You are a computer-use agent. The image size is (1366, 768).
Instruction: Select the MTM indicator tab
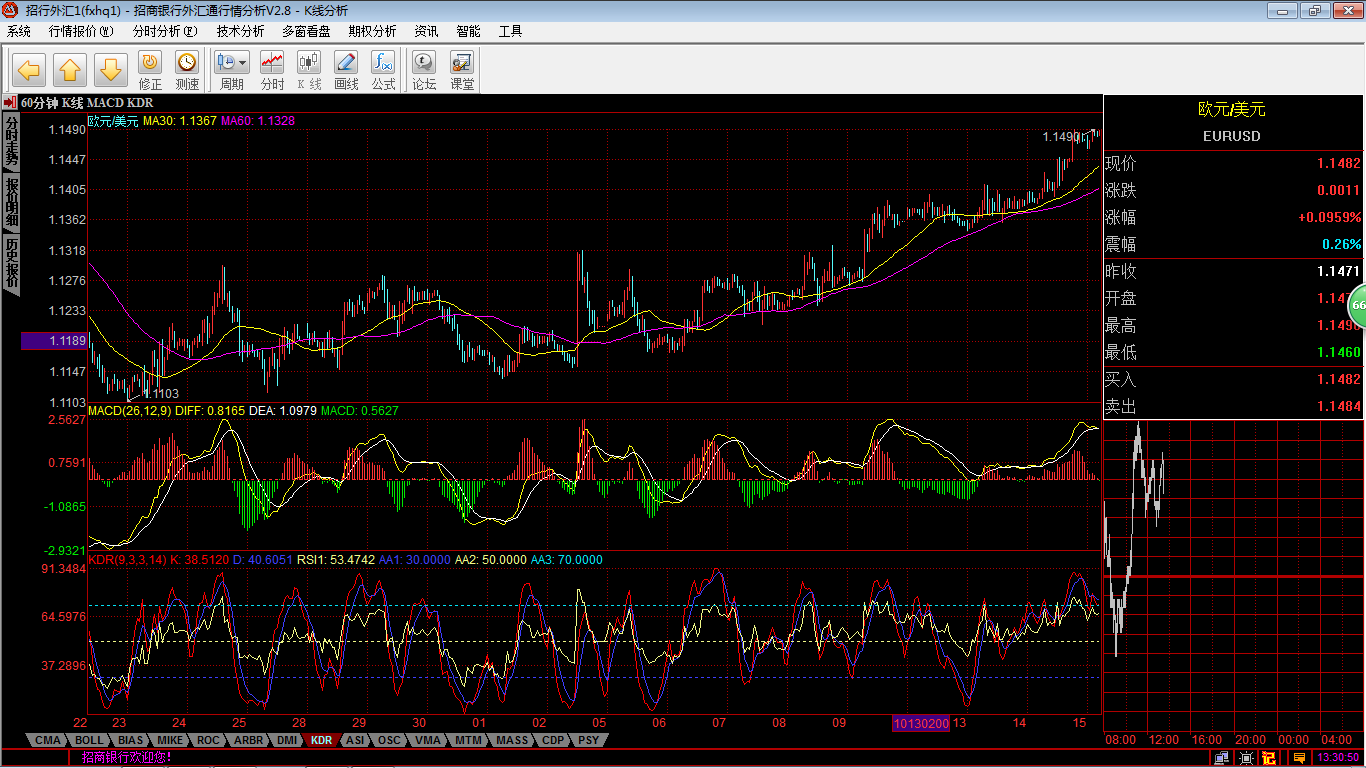point(467,740)
